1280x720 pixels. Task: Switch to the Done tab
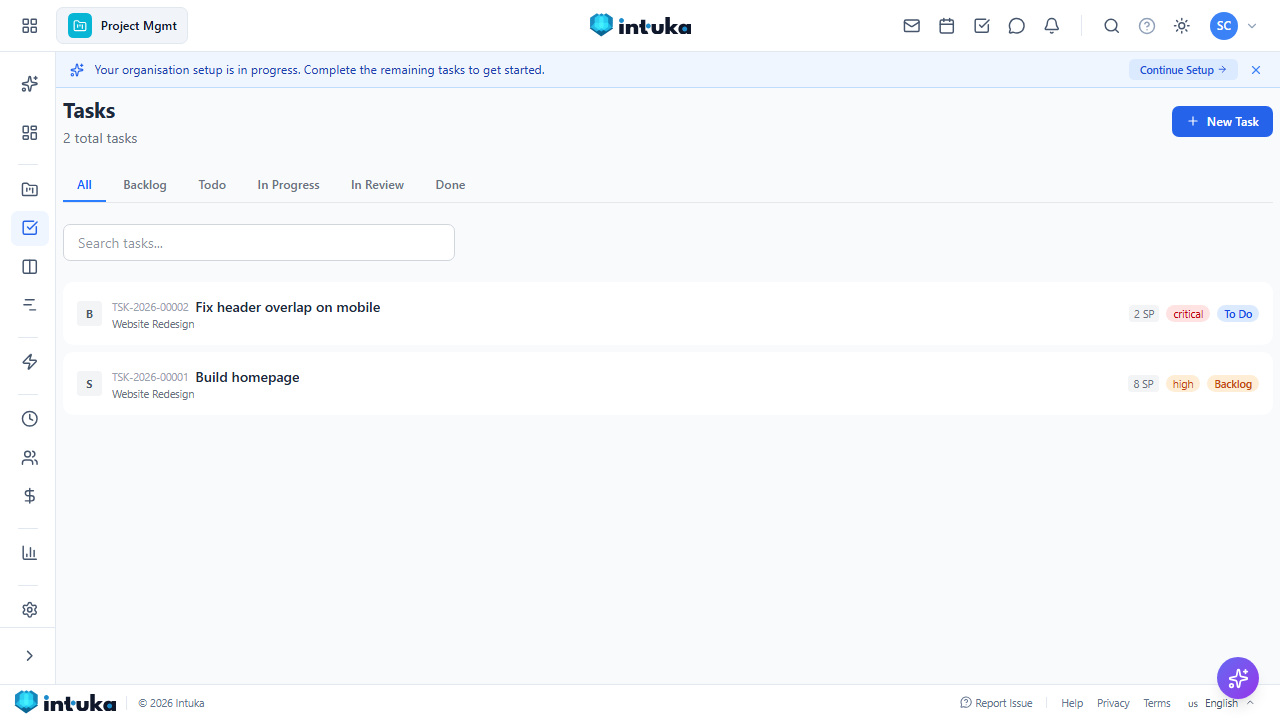click(x=450, y=185)
